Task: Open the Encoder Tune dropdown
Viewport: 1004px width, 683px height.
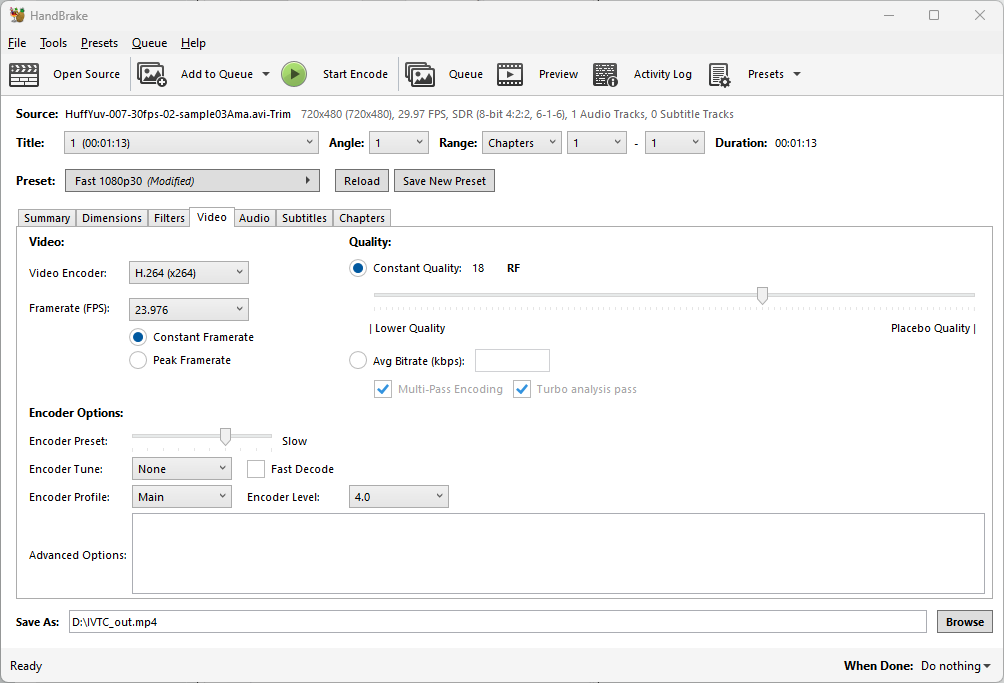Action: 182,469
